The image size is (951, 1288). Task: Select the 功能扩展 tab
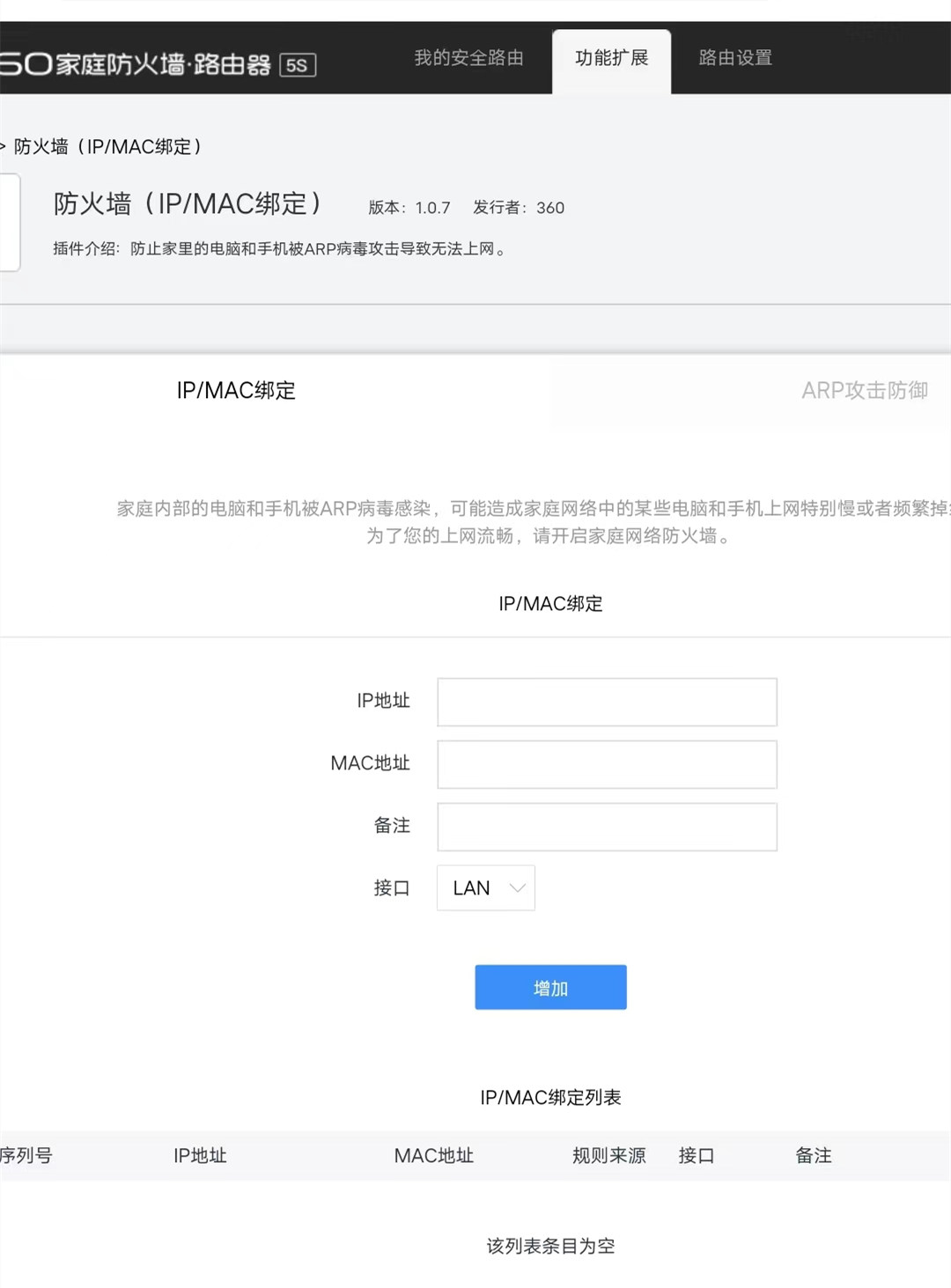pos(612,59)
